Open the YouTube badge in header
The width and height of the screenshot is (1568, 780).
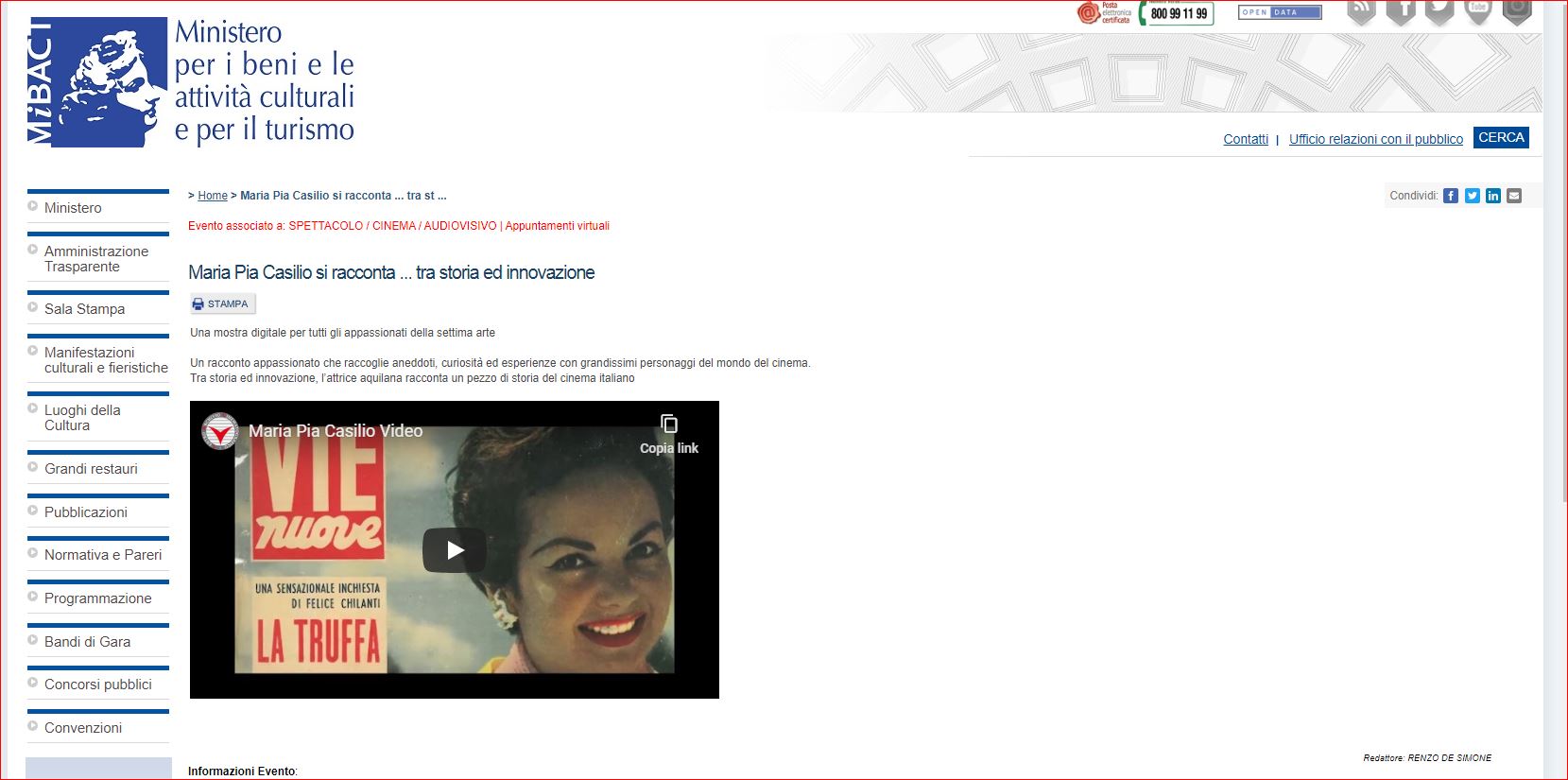pos(1478,11)
